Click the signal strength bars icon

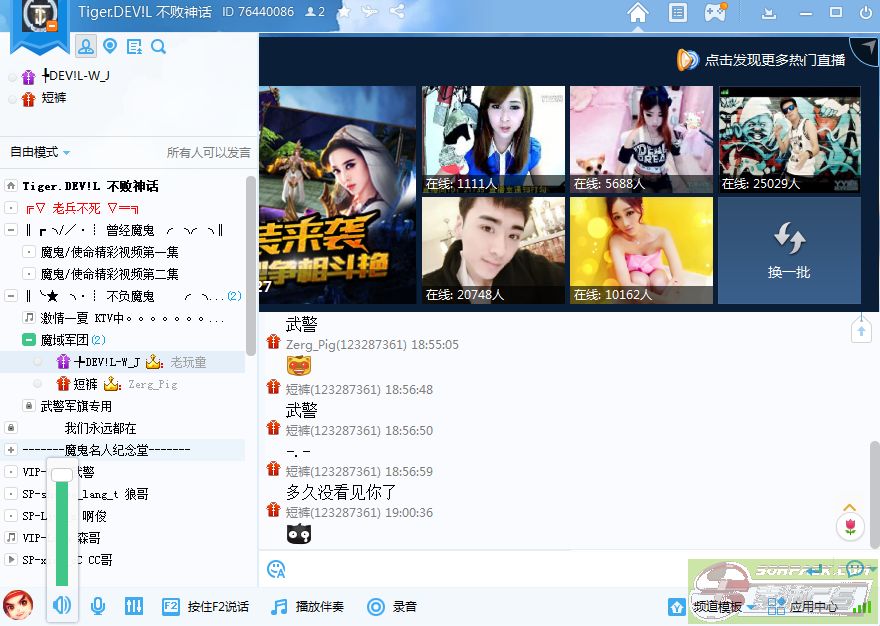pyautogui.click(x=862, y=606)
